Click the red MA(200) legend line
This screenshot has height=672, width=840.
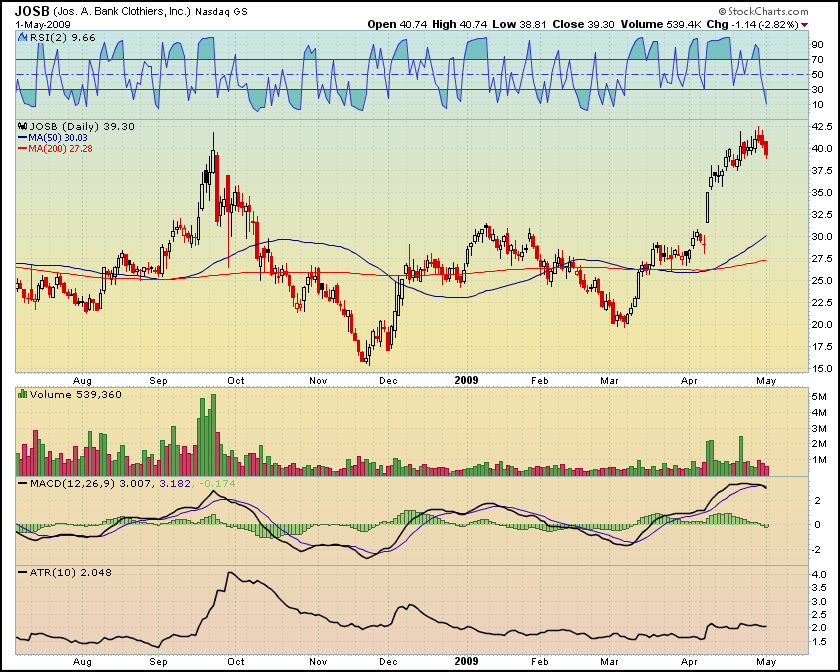[x=22, y=148]
